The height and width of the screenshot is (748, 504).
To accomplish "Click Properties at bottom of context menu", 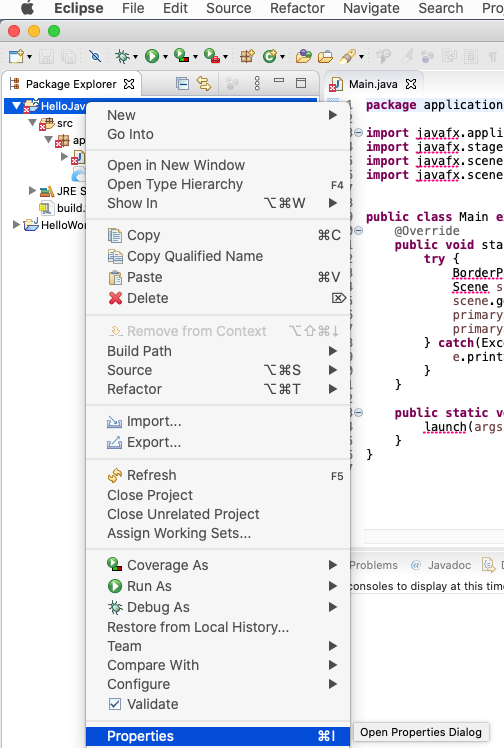I will pos(217,736).
